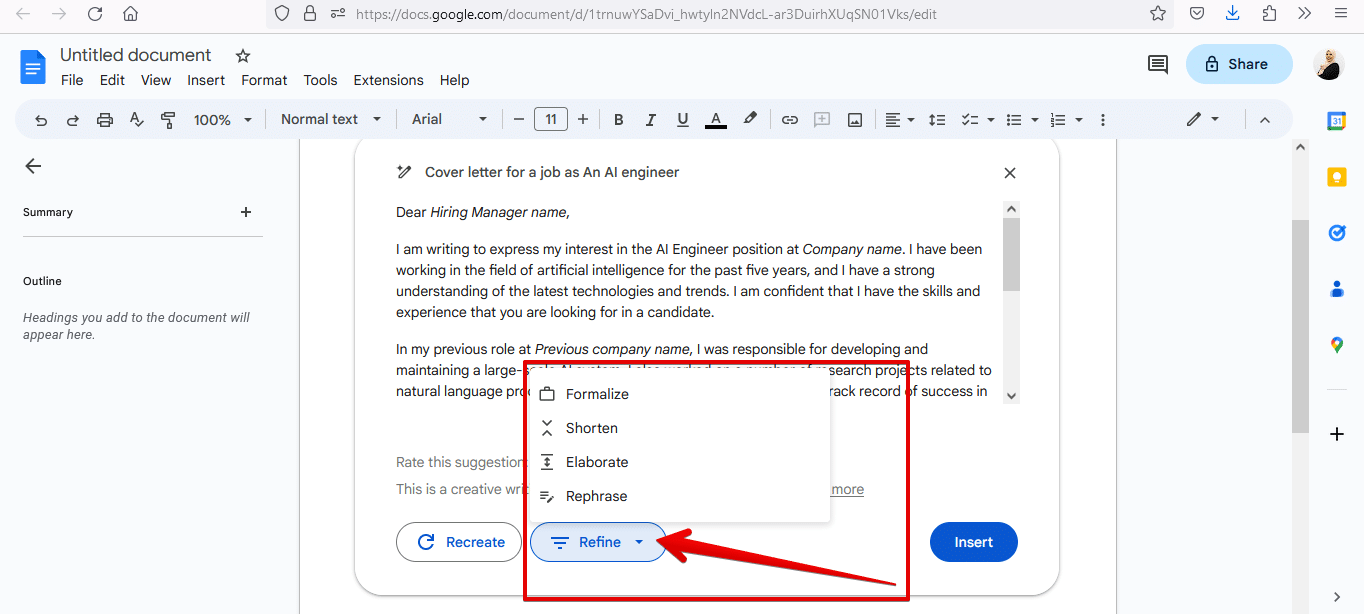Expand the numbered list options arrow
Viewport: 1364px width, 614px height.
(1079, 120)
